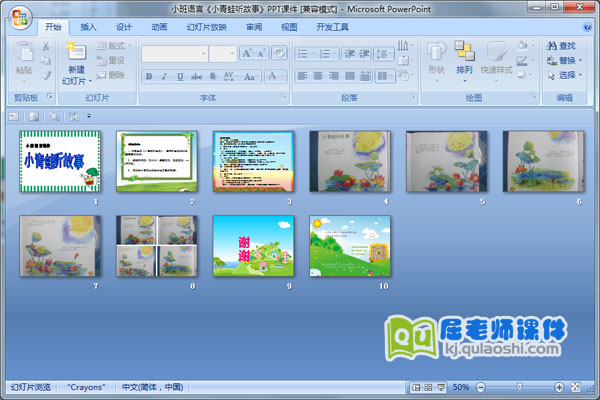
Task: Open the Layout (版式) dropdown
Action: 114,46
